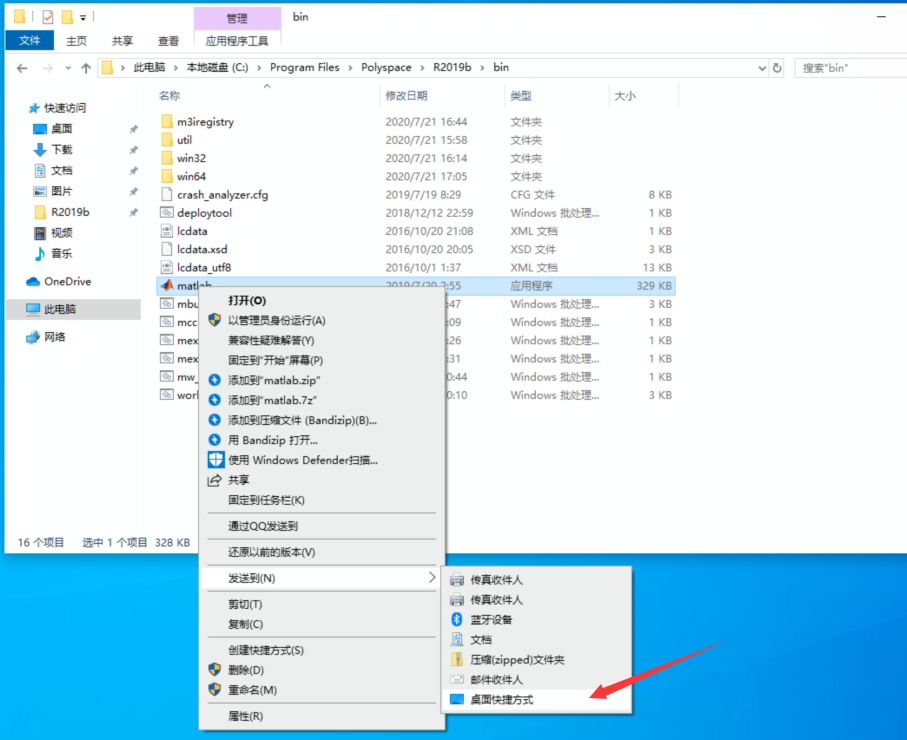The image size is (907, 740).
Task: Click the 视频 video icon in sidebar
Action: click(x=40, y=233)
